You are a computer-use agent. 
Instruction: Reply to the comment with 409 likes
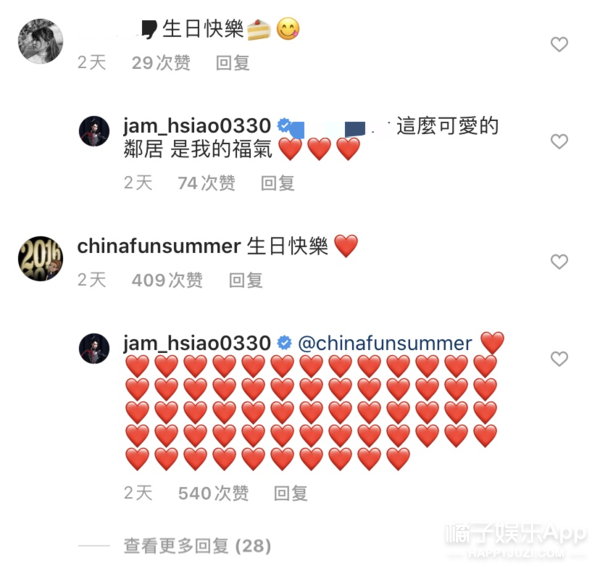[246, 280]
